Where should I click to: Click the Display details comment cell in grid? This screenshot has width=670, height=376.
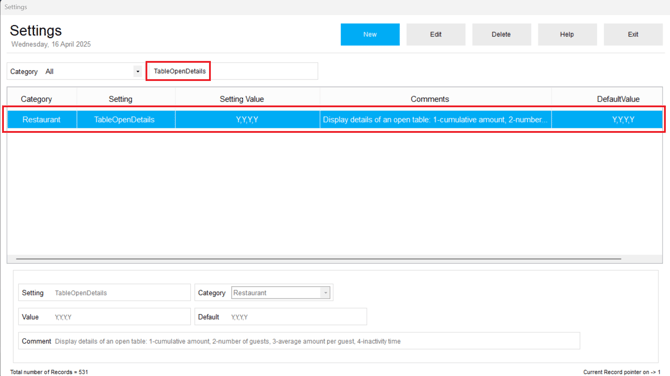[x=435, y=120]
